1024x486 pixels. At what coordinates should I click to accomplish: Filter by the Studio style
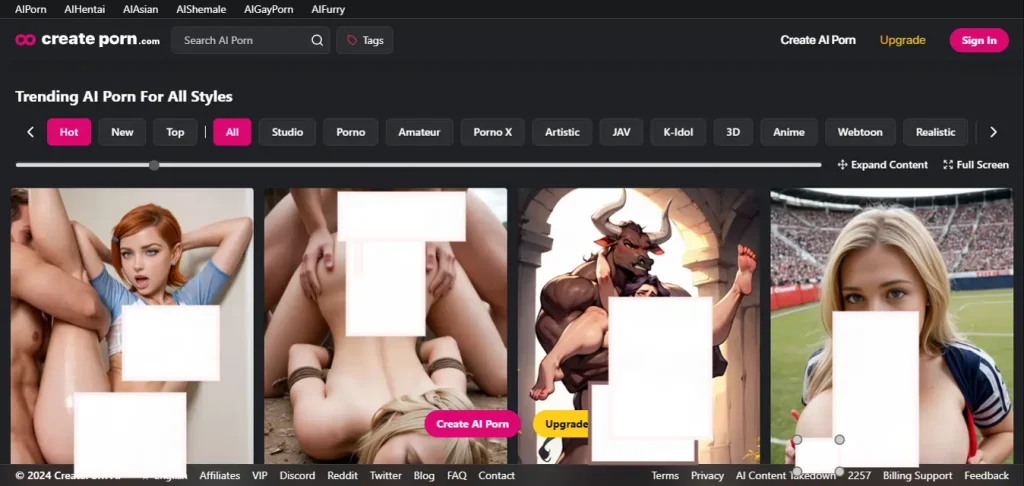(287, 132)
